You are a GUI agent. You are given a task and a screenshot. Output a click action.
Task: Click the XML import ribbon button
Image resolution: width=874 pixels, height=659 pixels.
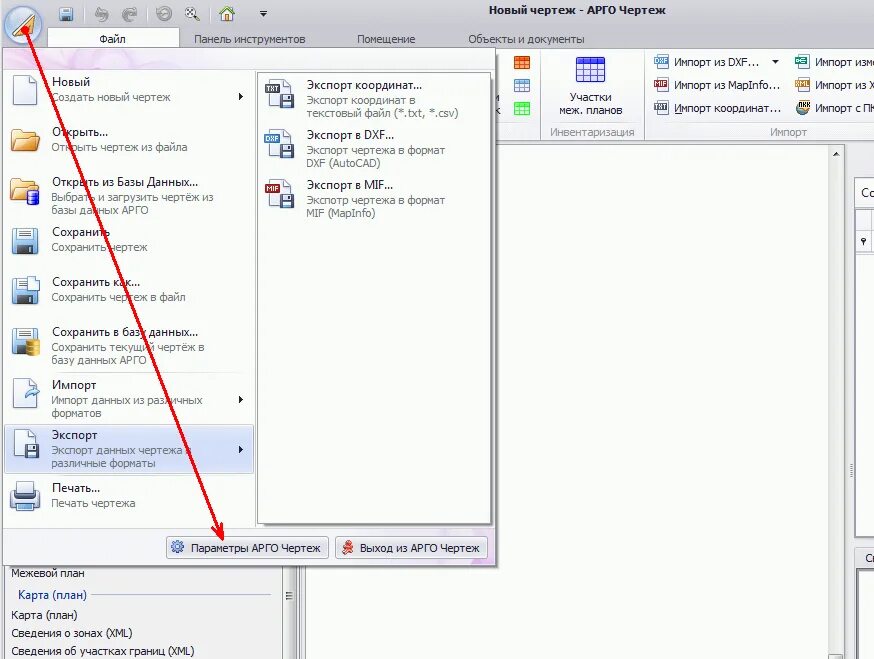(x=833, y=85)
